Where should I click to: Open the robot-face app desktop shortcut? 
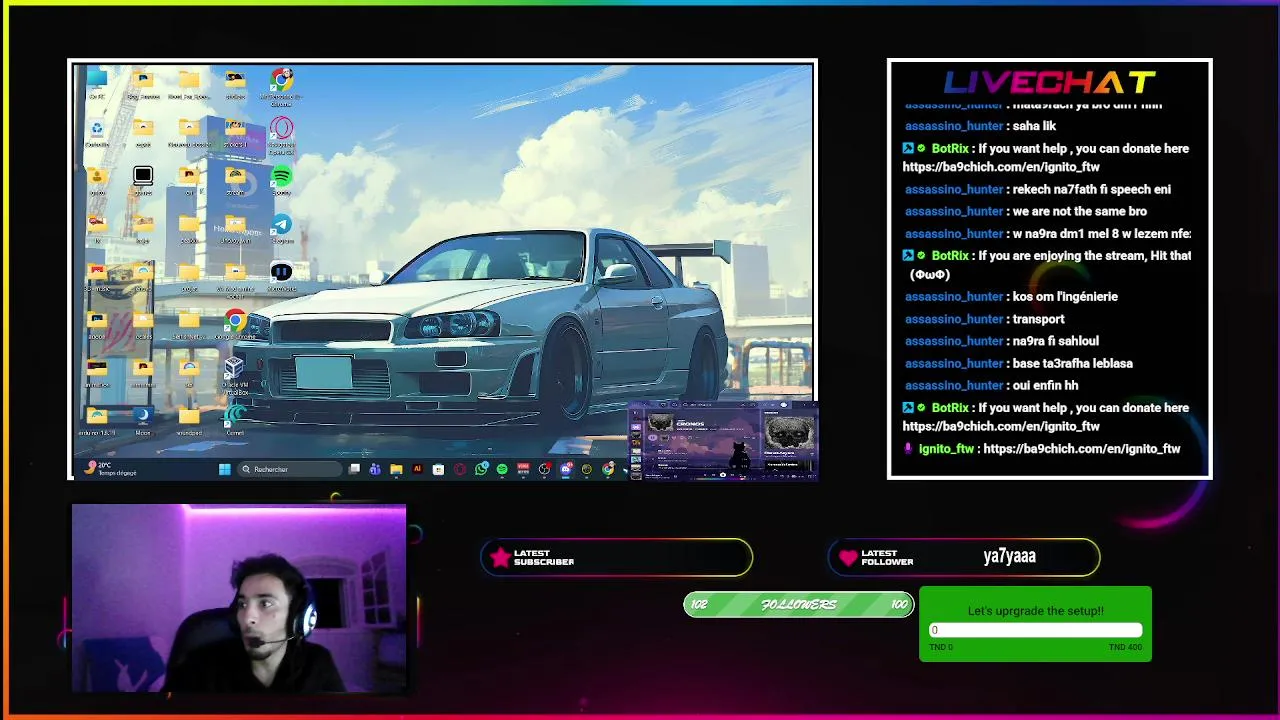coord(282,276)
